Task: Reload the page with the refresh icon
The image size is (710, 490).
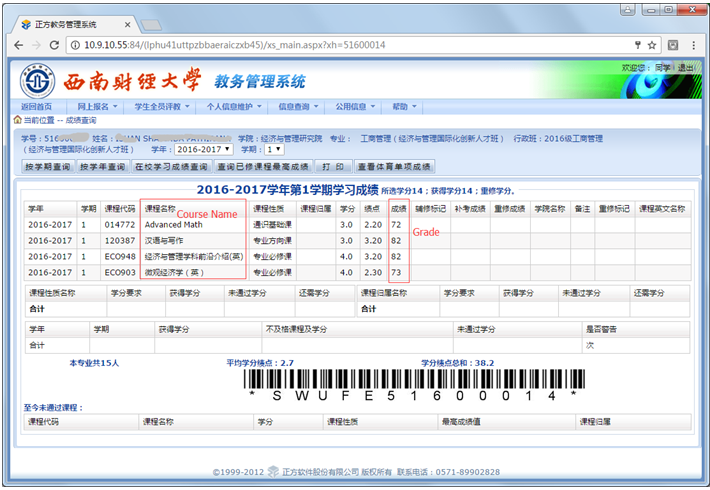Action: pos(55,45)
